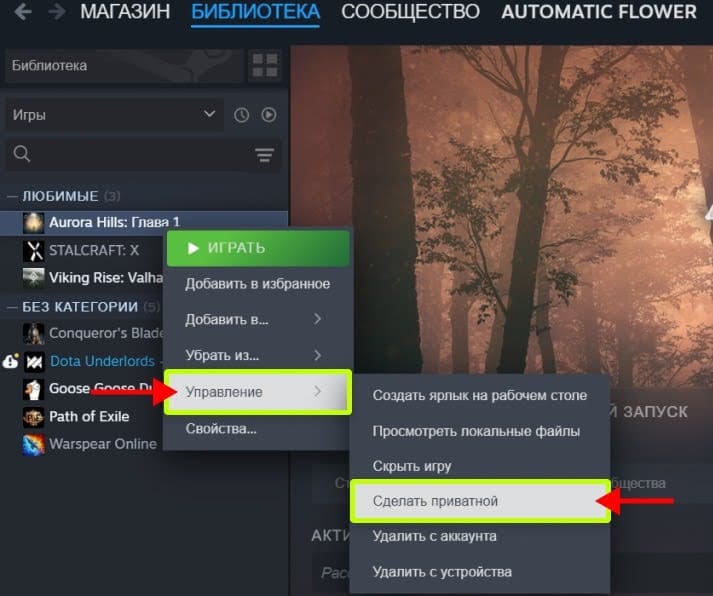Expand the Убрать из... submenu
The image size is (713, 596).
pyautogui.click(x=258, y=355)
